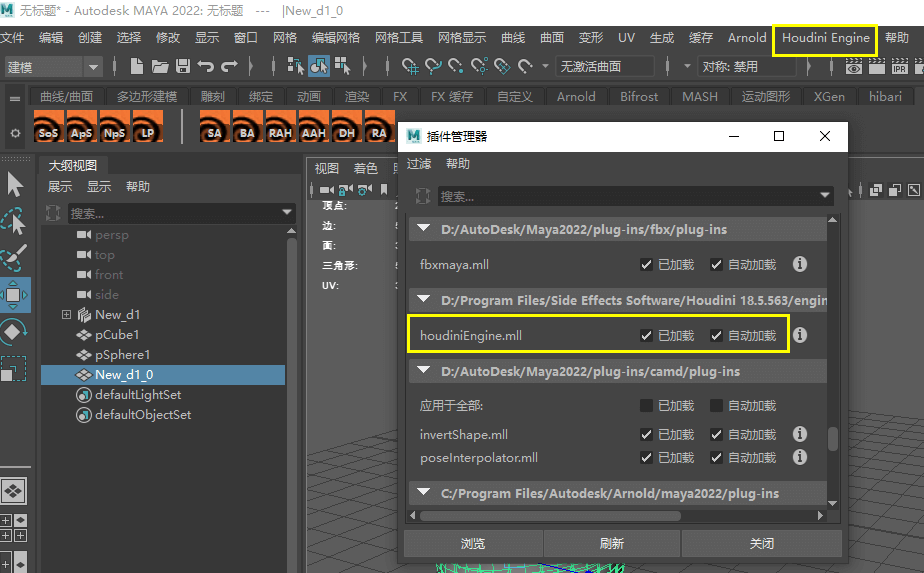Open the 编辑网格 menu
924x573 pixels.
click(x=335, y=38)
